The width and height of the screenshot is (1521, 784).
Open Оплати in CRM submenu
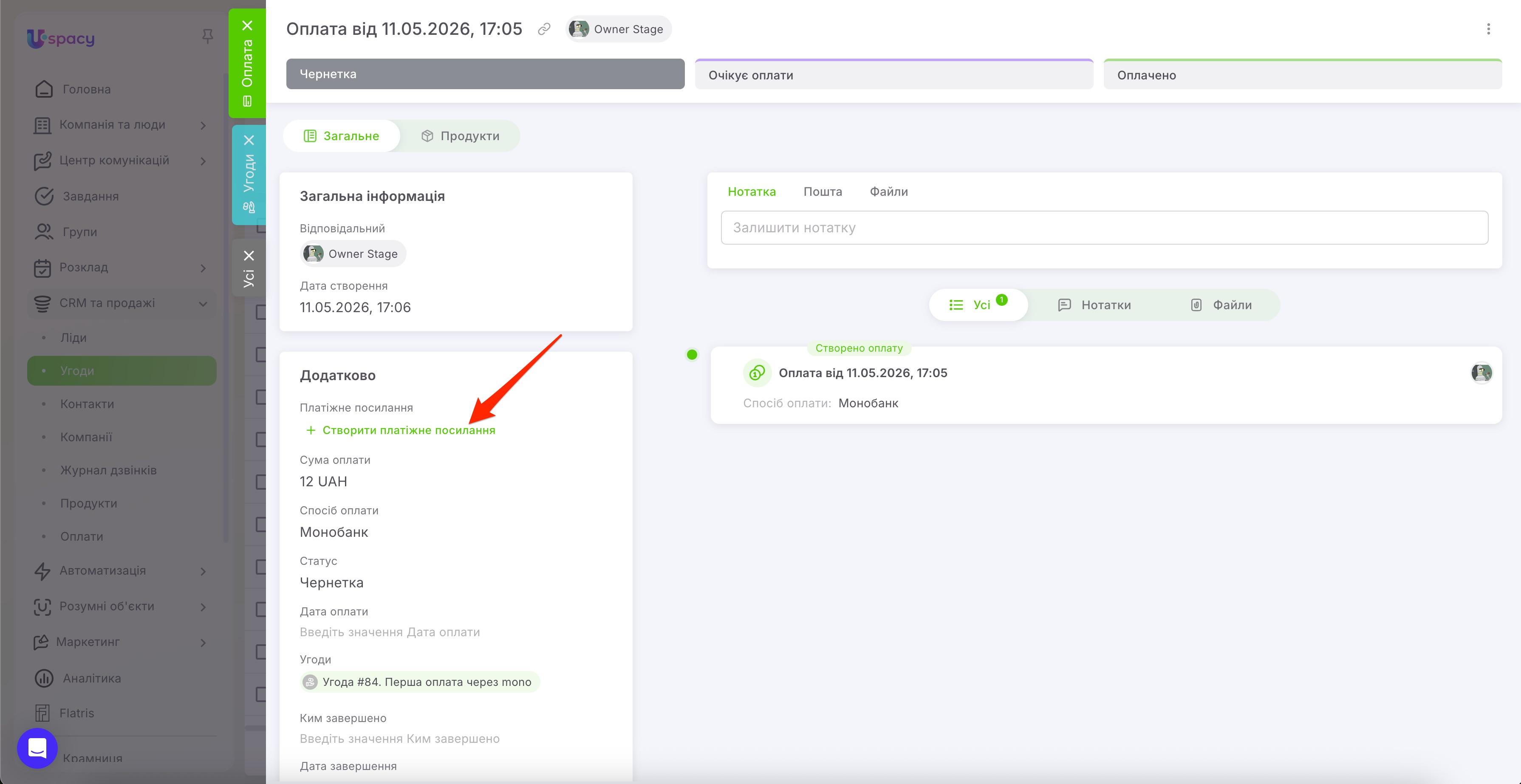pos(82,537)
